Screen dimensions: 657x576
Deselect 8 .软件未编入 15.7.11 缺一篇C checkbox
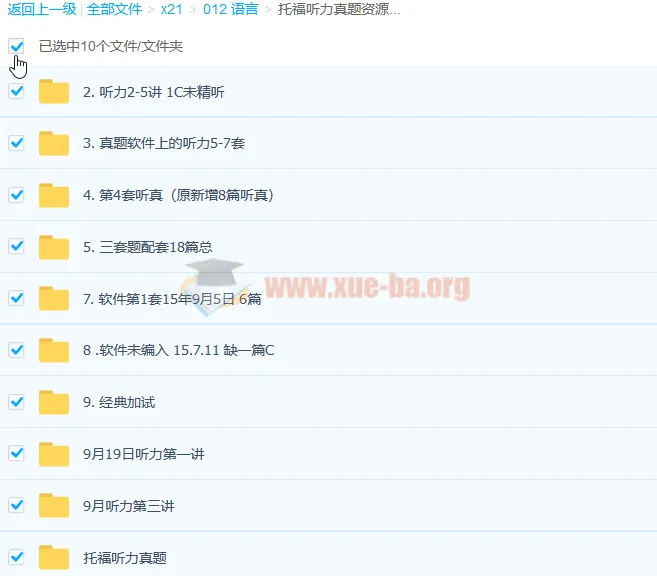click(x=16, y=350)
